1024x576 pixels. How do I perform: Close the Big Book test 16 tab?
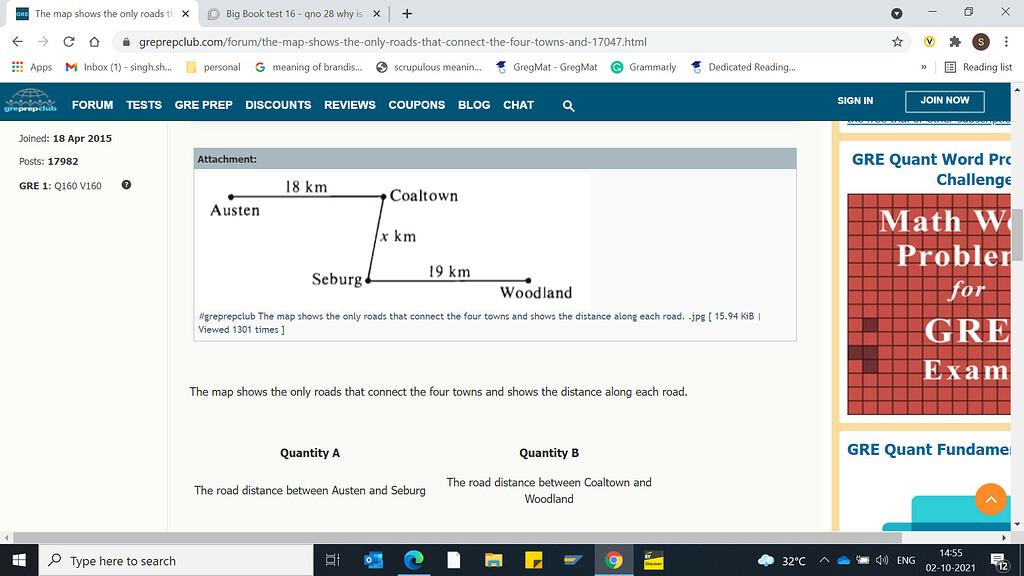tap(377, 14)
